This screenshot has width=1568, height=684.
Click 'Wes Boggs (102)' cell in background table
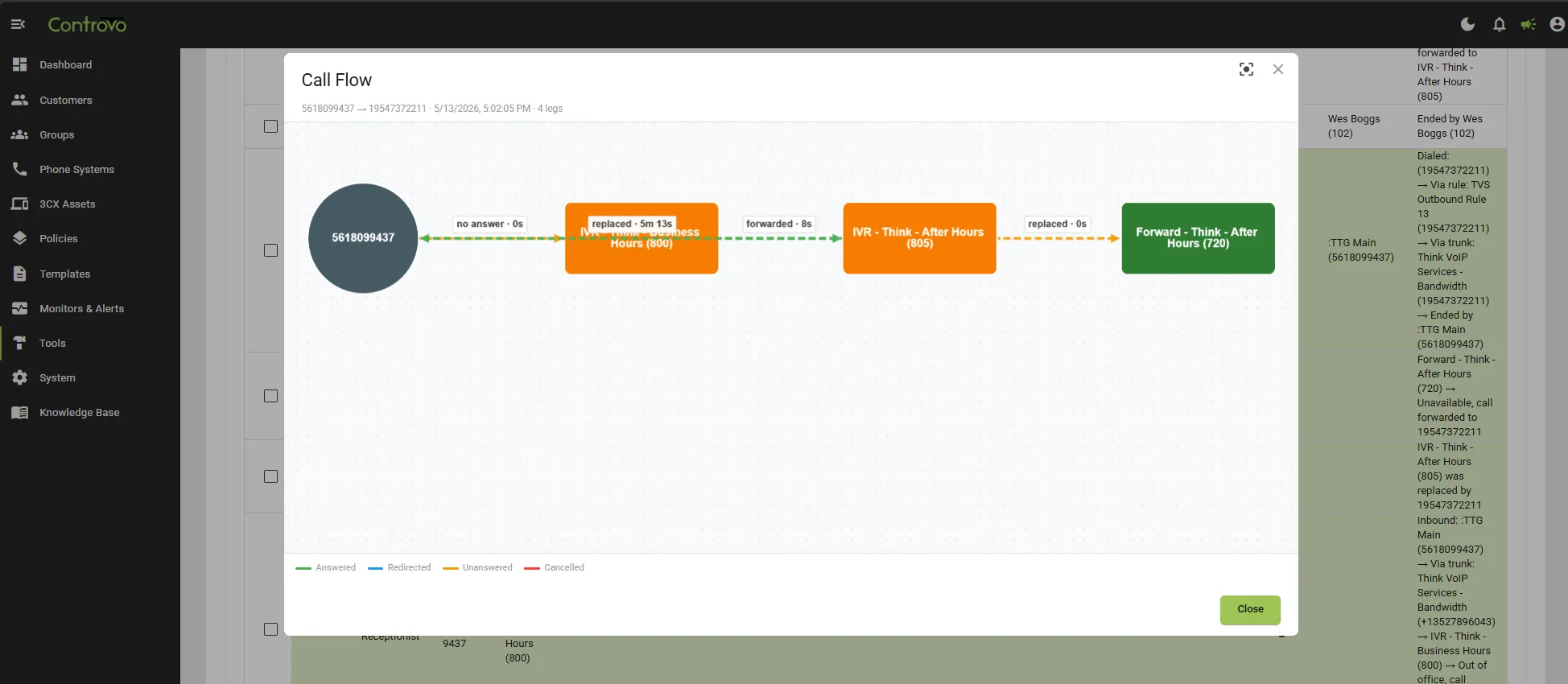click(x=1354, y=126)
